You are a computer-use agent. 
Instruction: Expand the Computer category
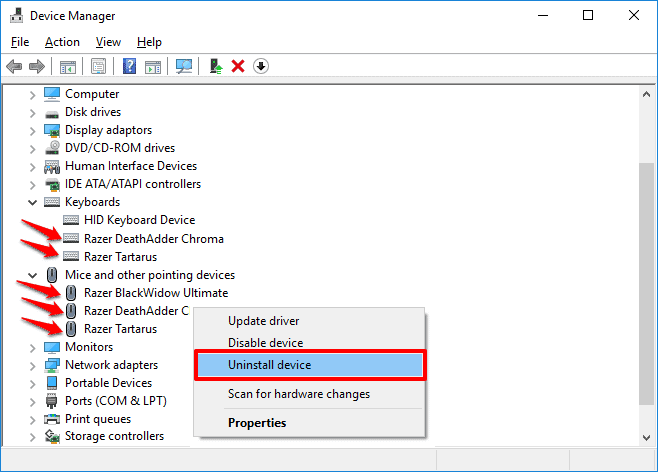pos(32,95)
